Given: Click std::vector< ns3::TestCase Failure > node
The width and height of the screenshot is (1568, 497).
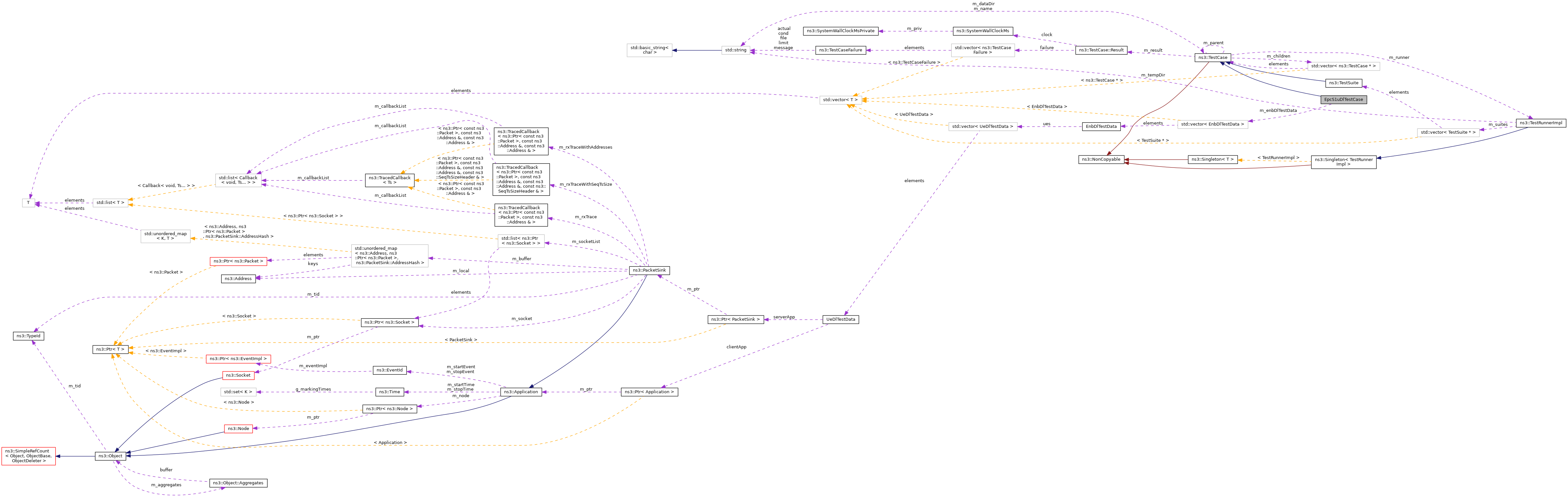Looking at the screenshot, I should tap(983, 50).
